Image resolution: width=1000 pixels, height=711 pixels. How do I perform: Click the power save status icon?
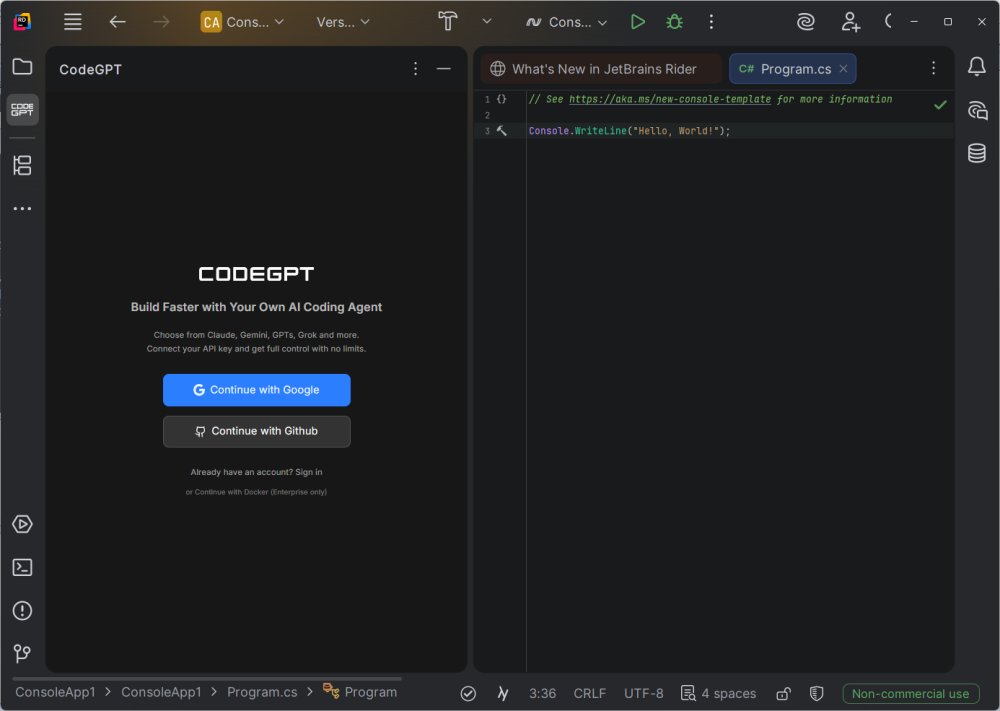tap(503, 694)
